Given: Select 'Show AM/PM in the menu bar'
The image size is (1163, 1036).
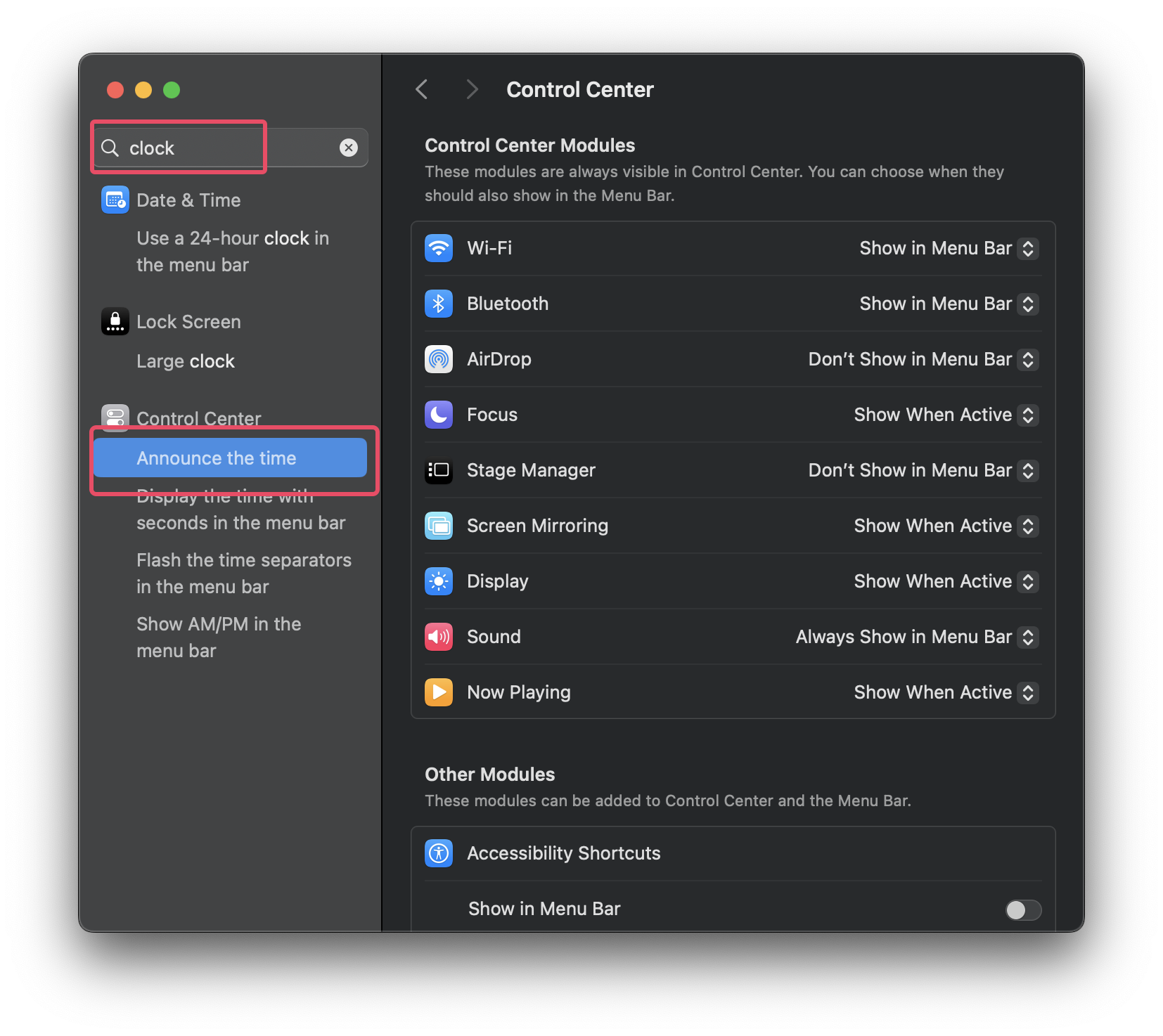Looking at the screenshot, I should 219,637.
